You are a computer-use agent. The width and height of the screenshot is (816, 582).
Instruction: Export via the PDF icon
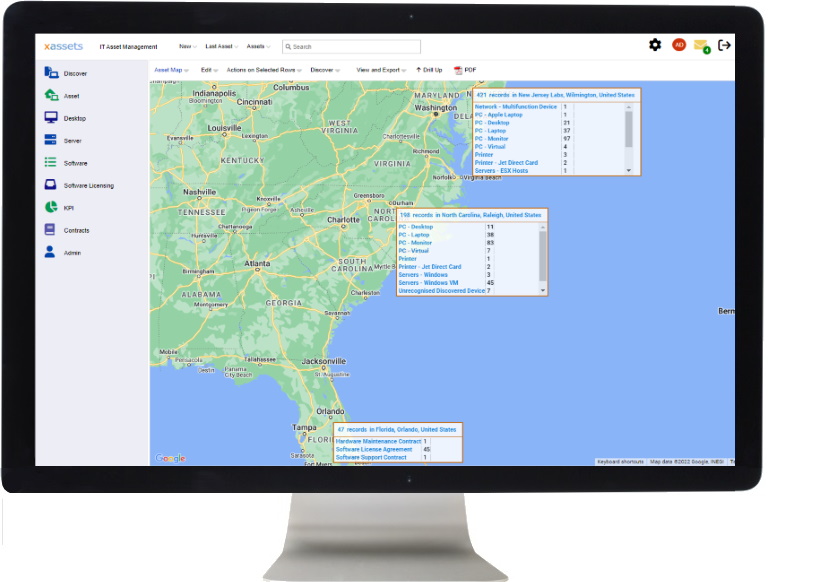tap(458, 70)
